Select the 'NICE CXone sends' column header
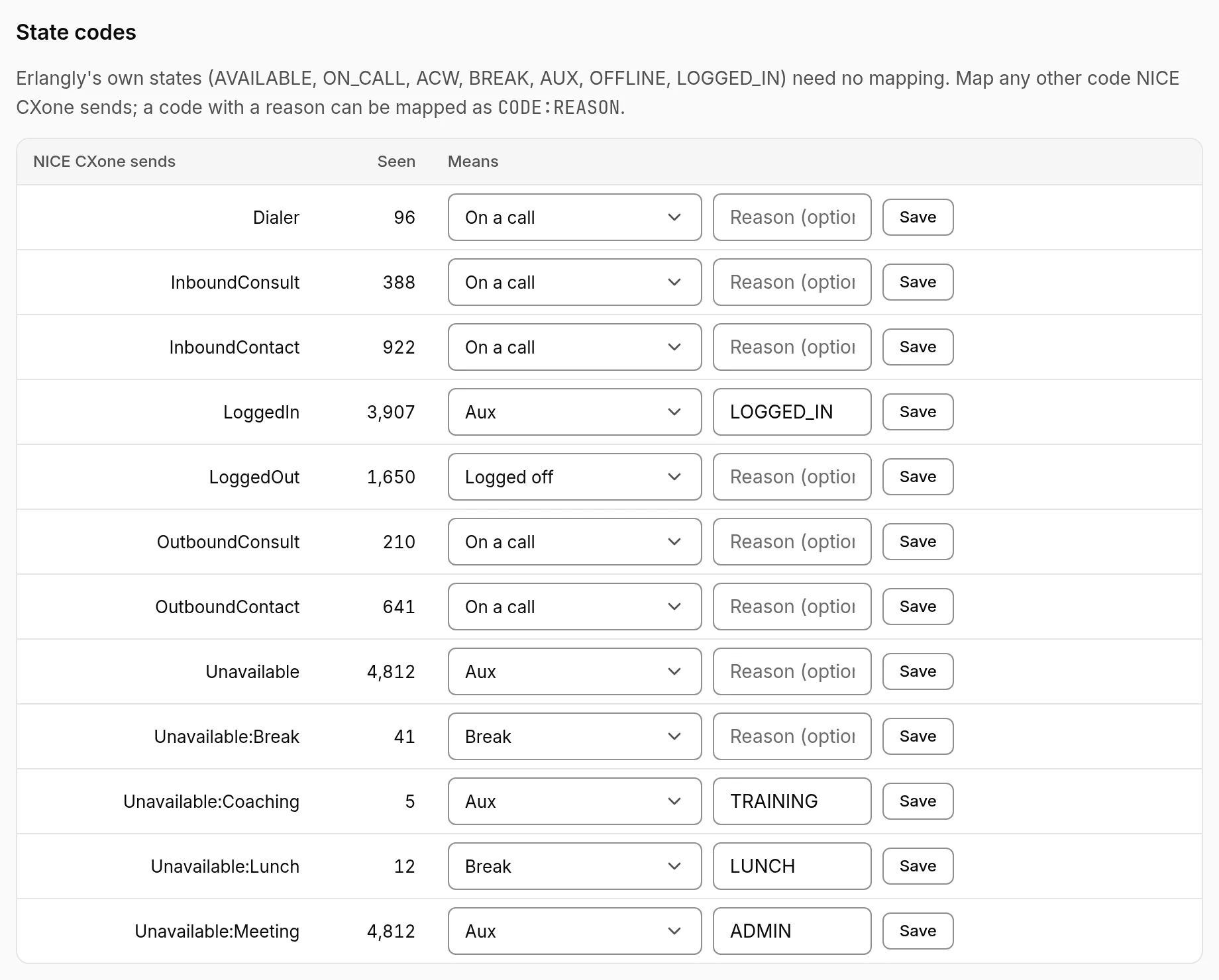1219x980 pixels. click(x=104, y=162)
